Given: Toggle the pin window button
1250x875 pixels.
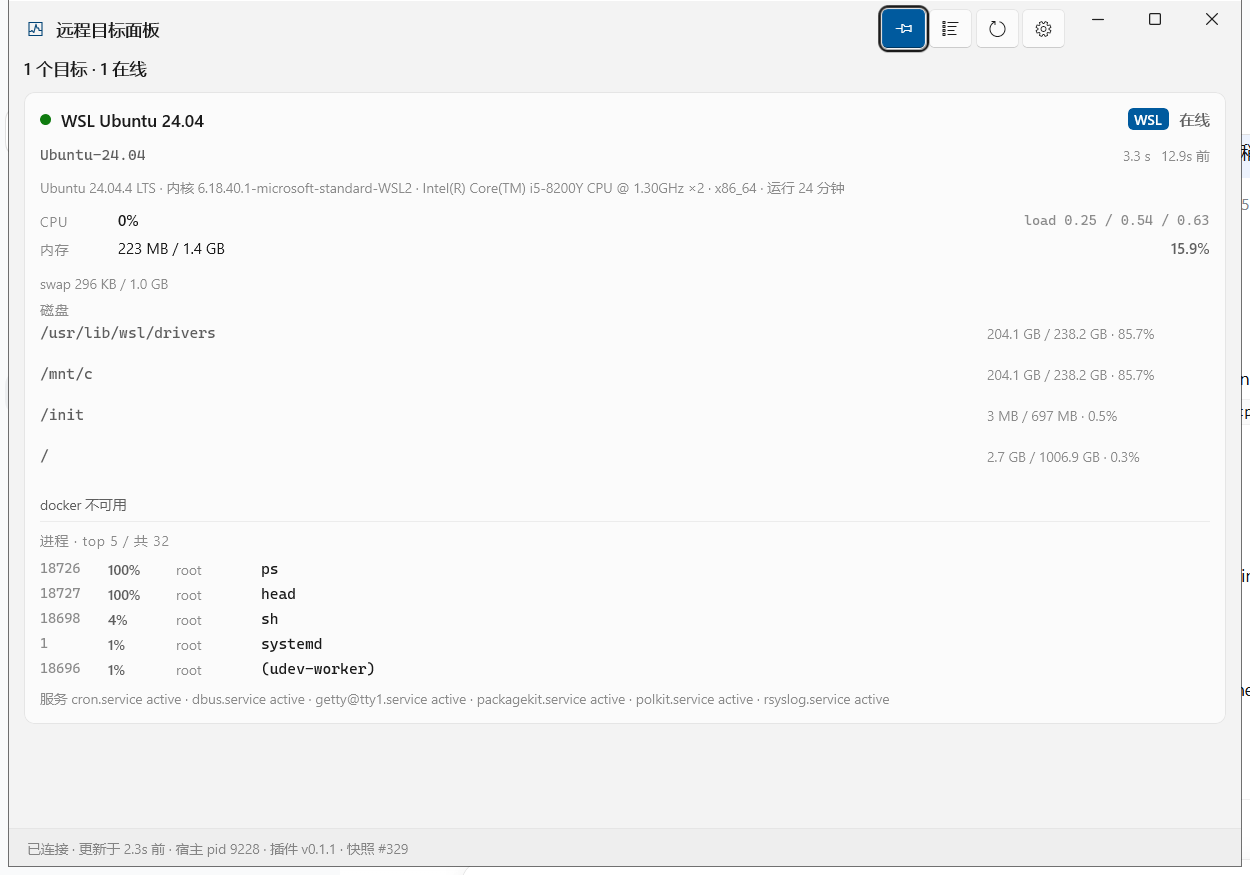Looking at the screenshot, I should (904, 29).
